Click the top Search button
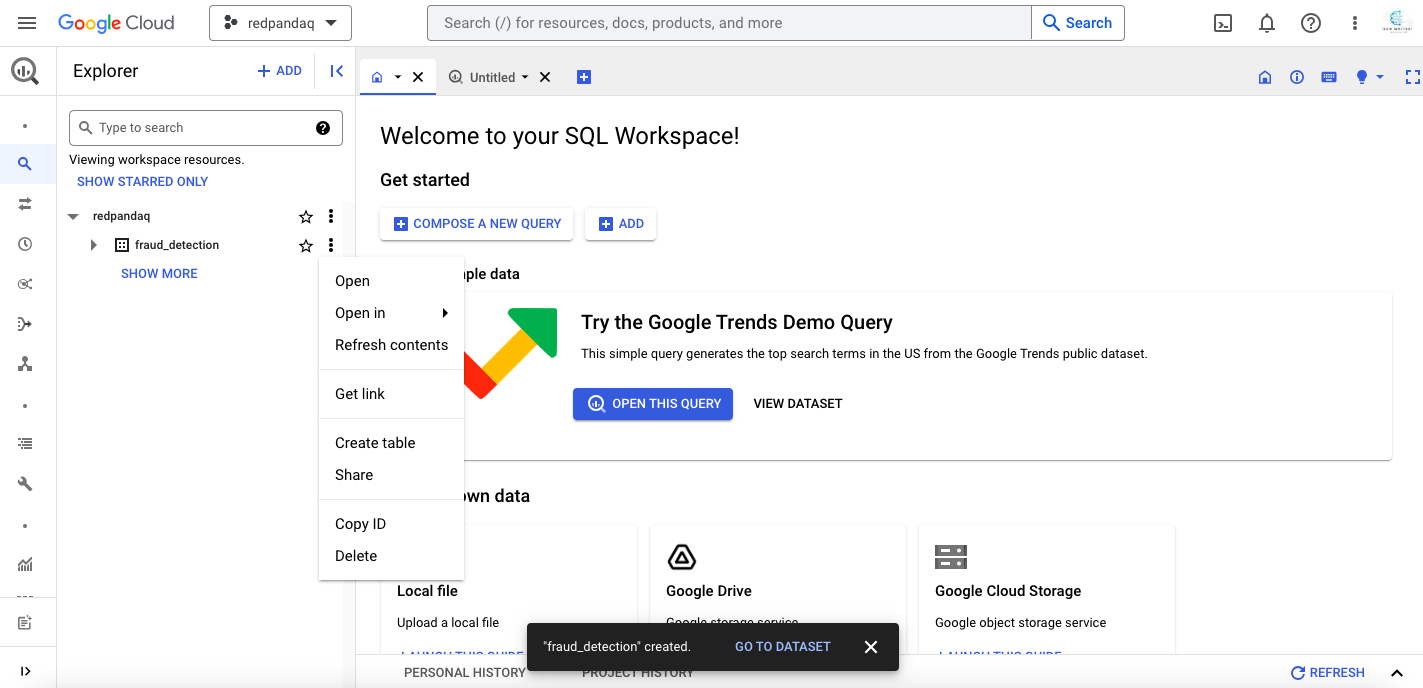The height and width of the screenshot is (688, 1423). 1078,23
